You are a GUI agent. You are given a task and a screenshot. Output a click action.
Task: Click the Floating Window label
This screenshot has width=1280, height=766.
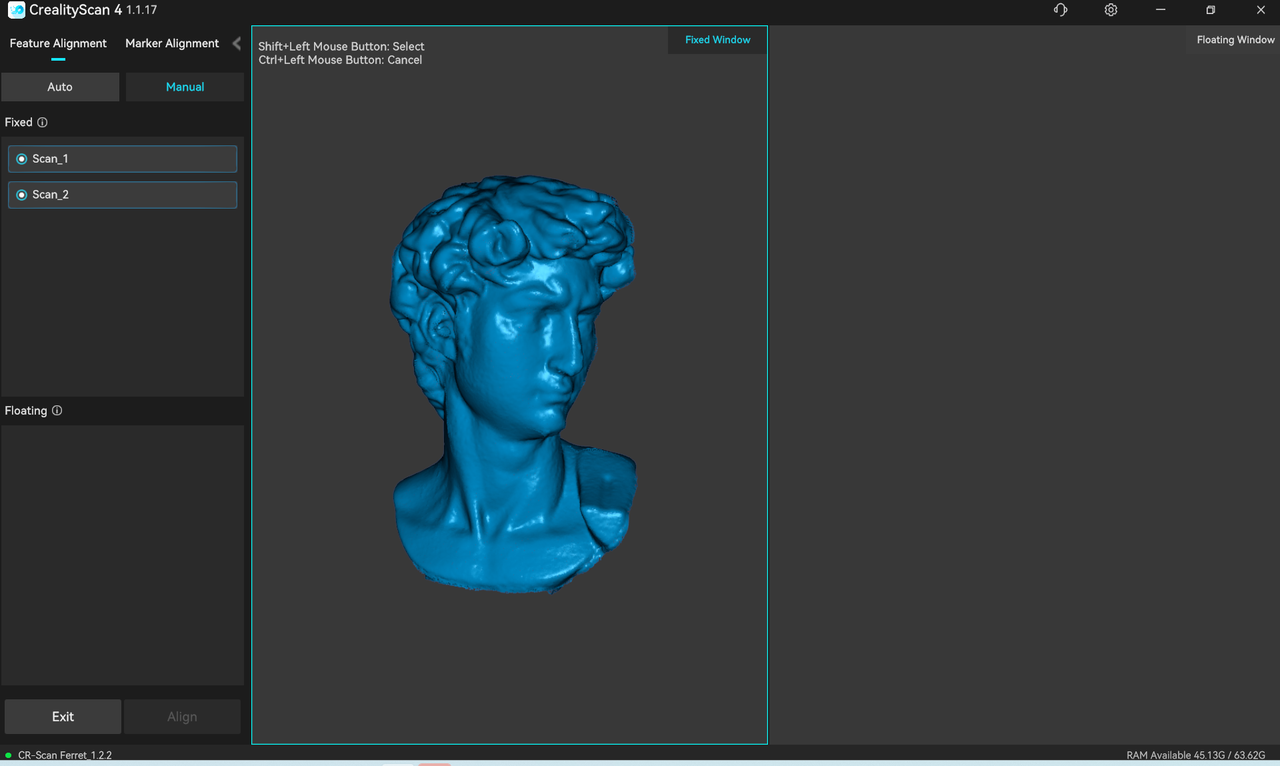coord(1235,40)
